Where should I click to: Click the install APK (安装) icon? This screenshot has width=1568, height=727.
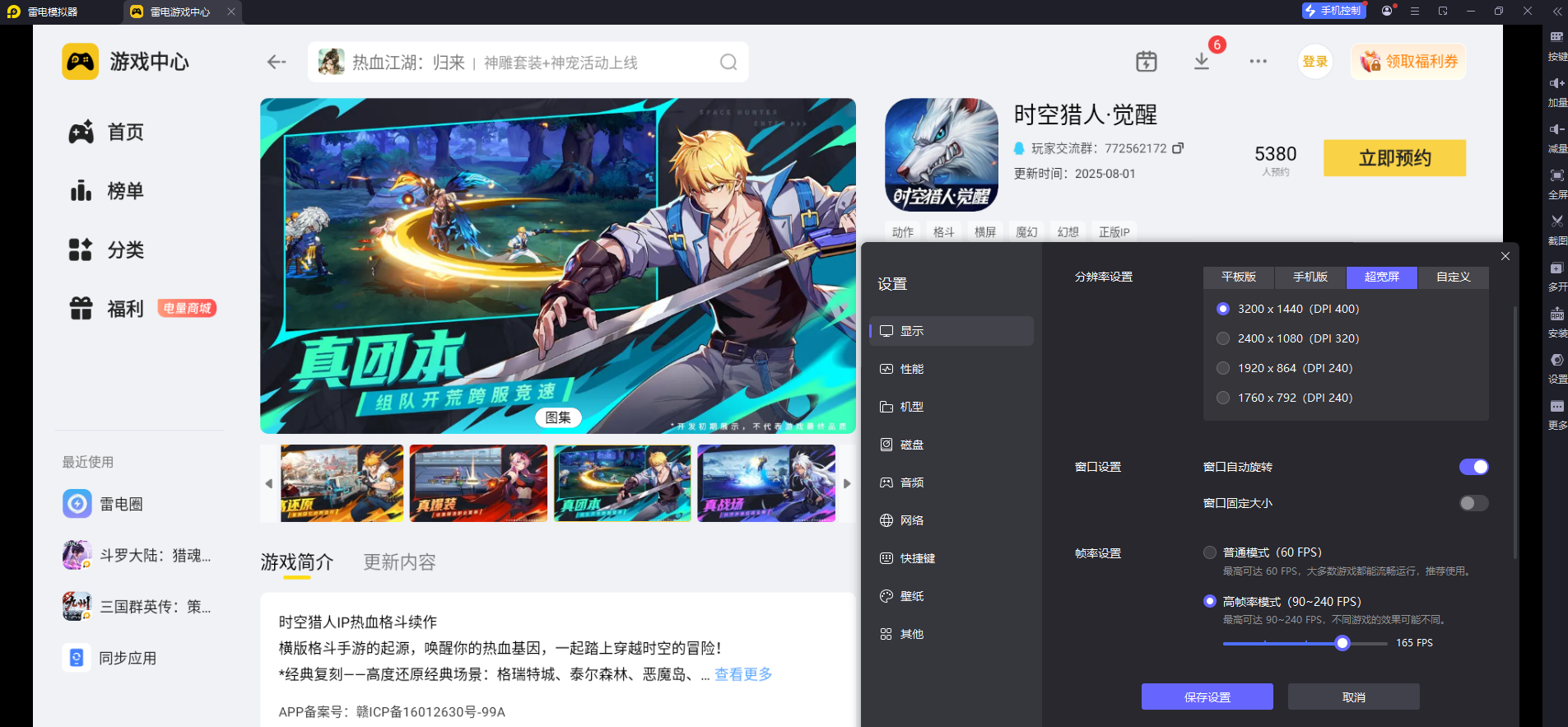(x=1556, y=314)
